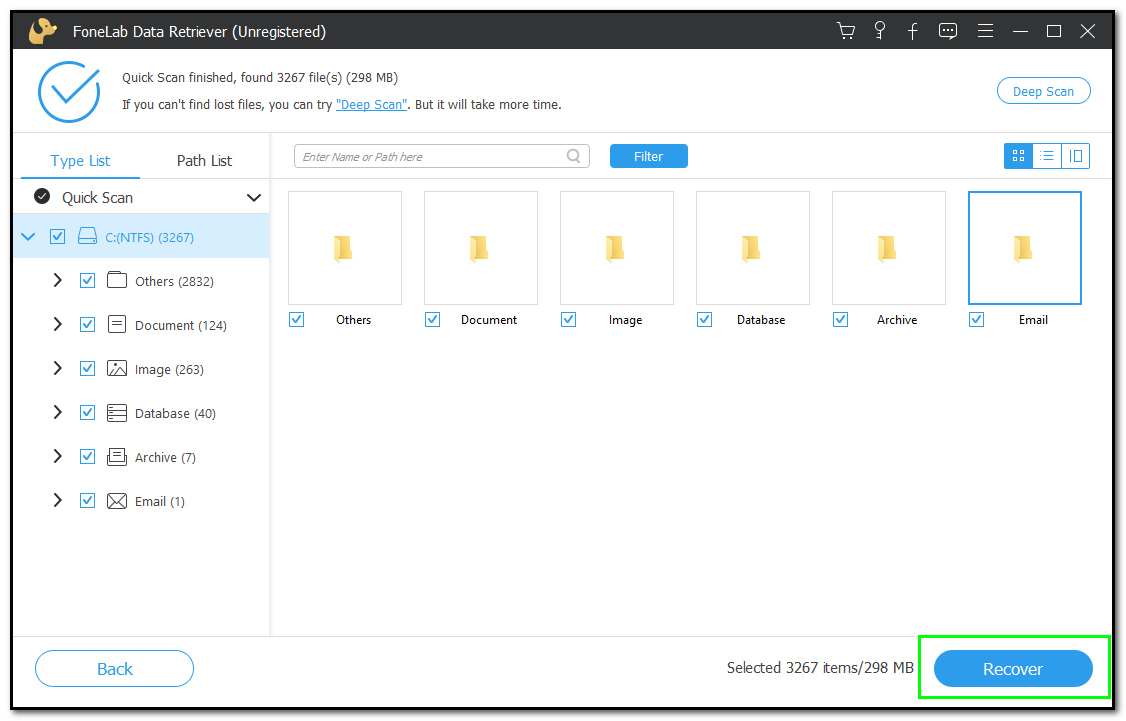Expand the Others (2832) tree node
1126x721 pixels.
click(x=57, y=281)
